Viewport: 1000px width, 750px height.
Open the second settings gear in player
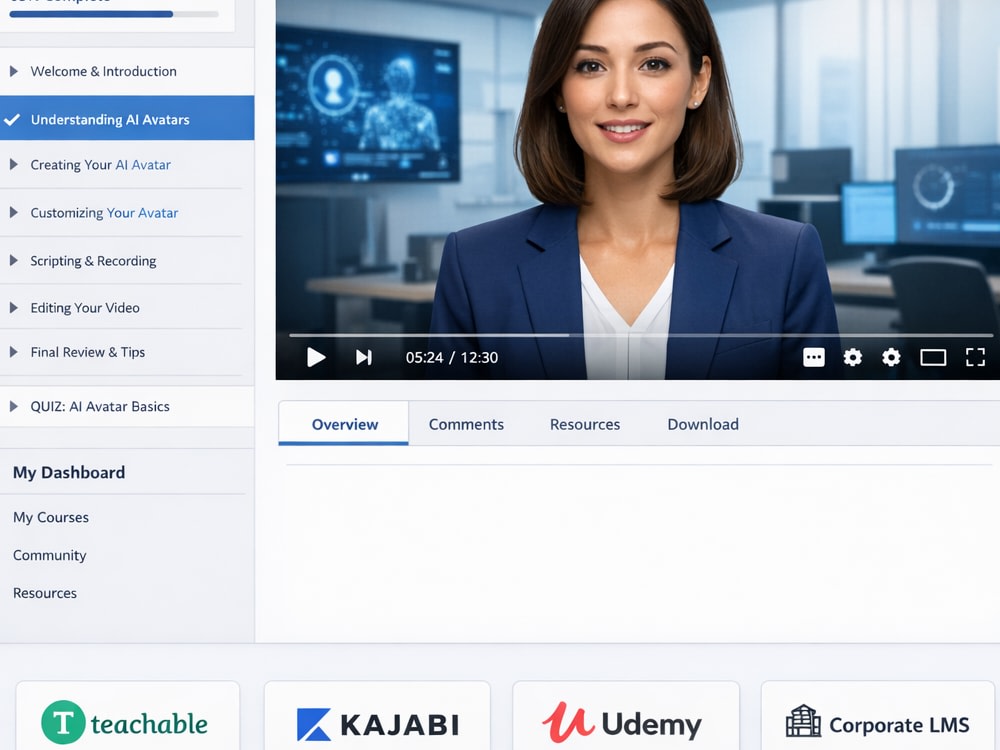891,357
